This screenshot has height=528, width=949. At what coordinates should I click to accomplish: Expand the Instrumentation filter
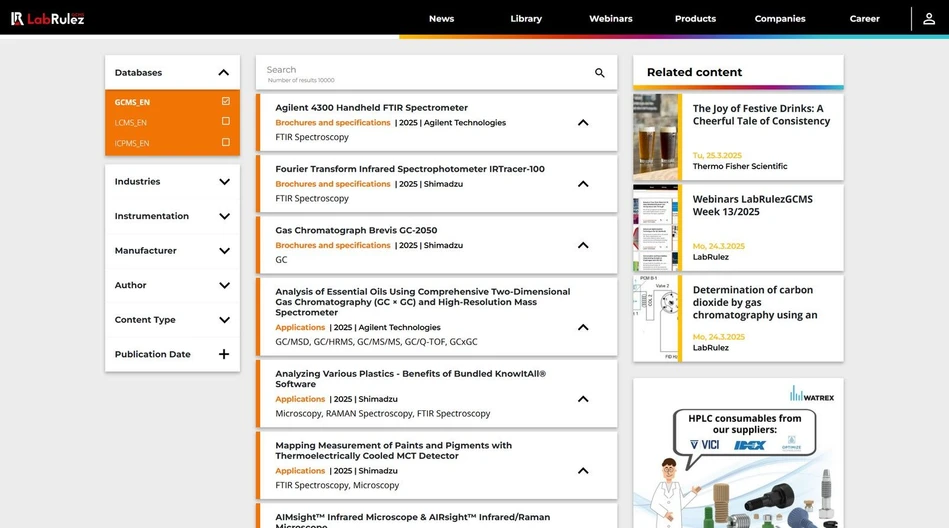tap(224, 216)
